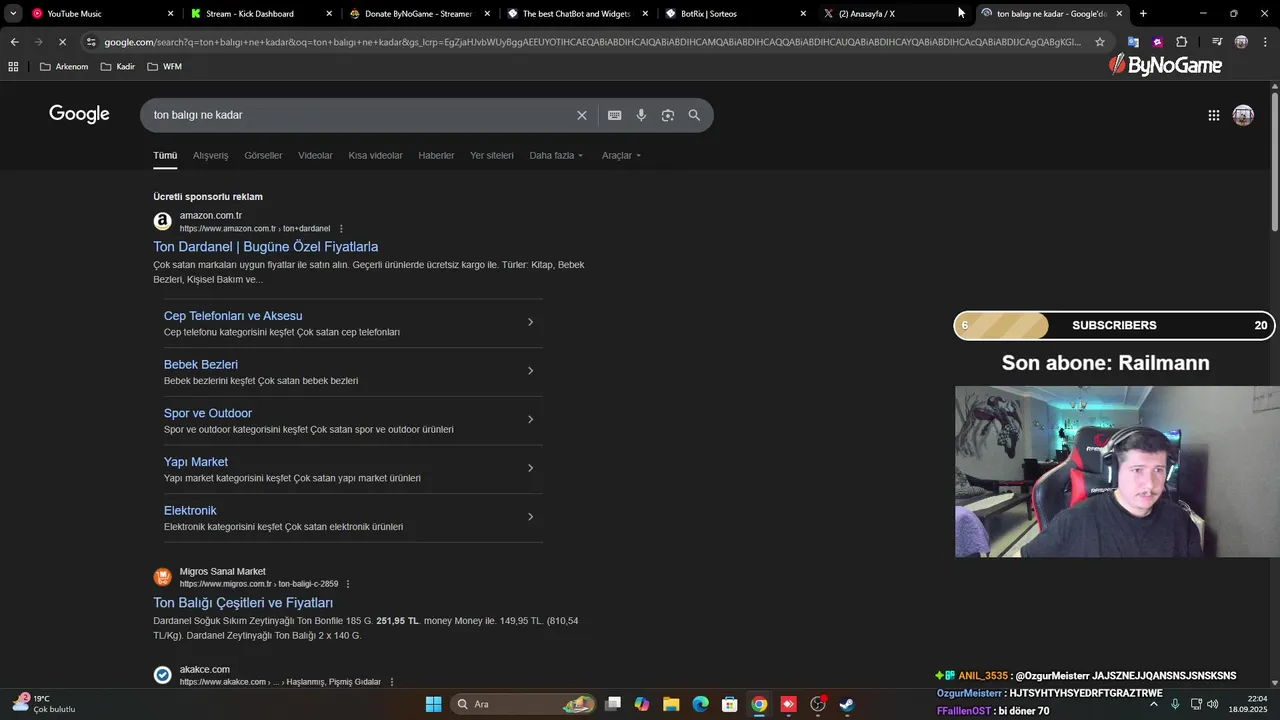Switch to the Yer siteleri tab

coord(492,155)
